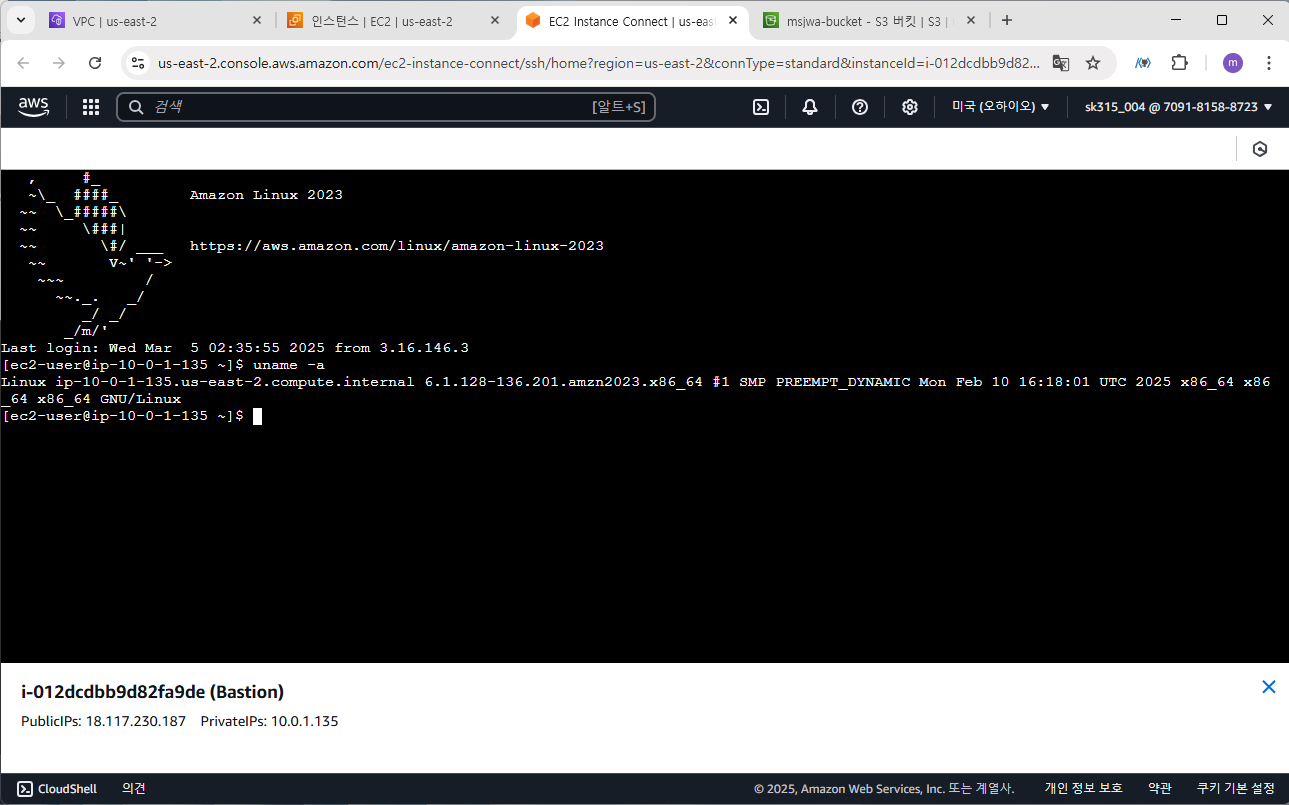The height and width of the screenshot is (805, 1289).
Task: Click the blue extension icon beside puzzle
Action: click(x=1142, y=63)
